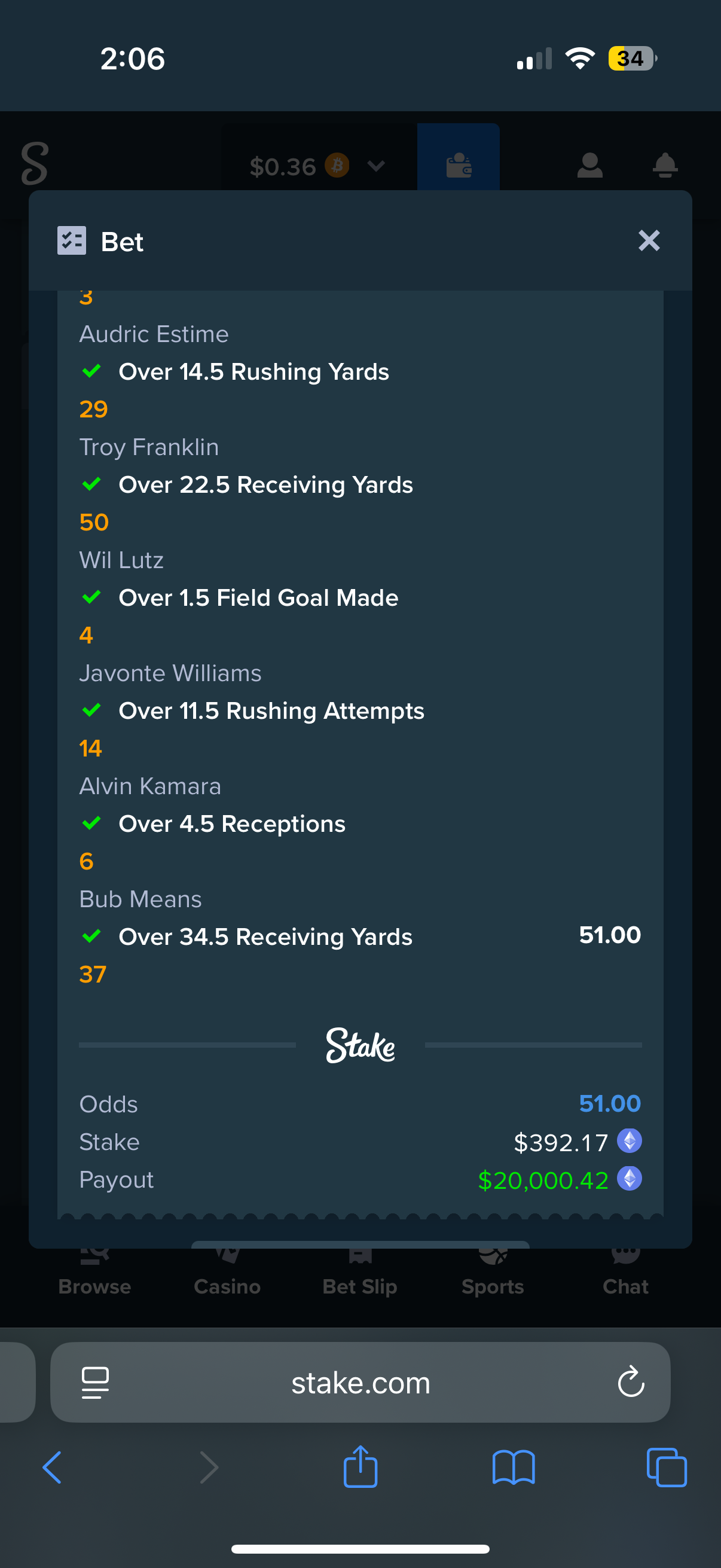Tap the Bub Means receiving yards leg
Image resolution: width=721 pixels, height=1568 pixels.
click(265, 936)
